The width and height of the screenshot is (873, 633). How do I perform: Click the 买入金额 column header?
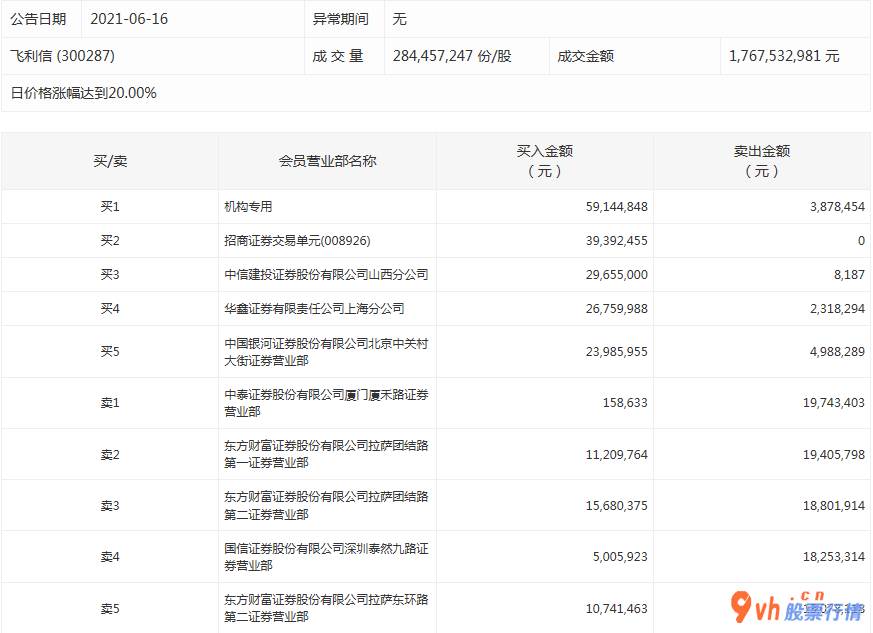tap(545, 161)
